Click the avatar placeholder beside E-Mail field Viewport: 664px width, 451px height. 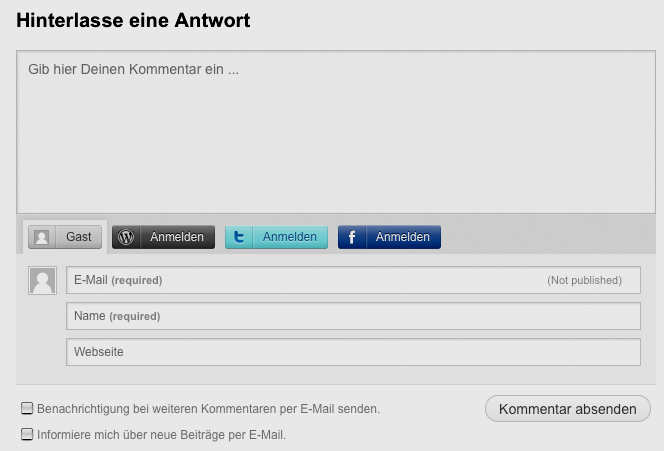point(42,281)
